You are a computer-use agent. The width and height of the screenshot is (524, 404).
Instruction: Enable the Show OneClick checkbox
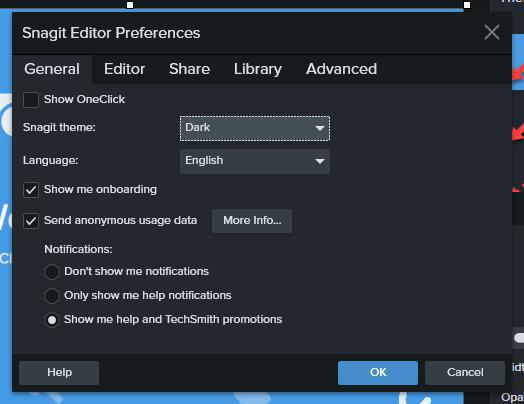click(31, 100)
